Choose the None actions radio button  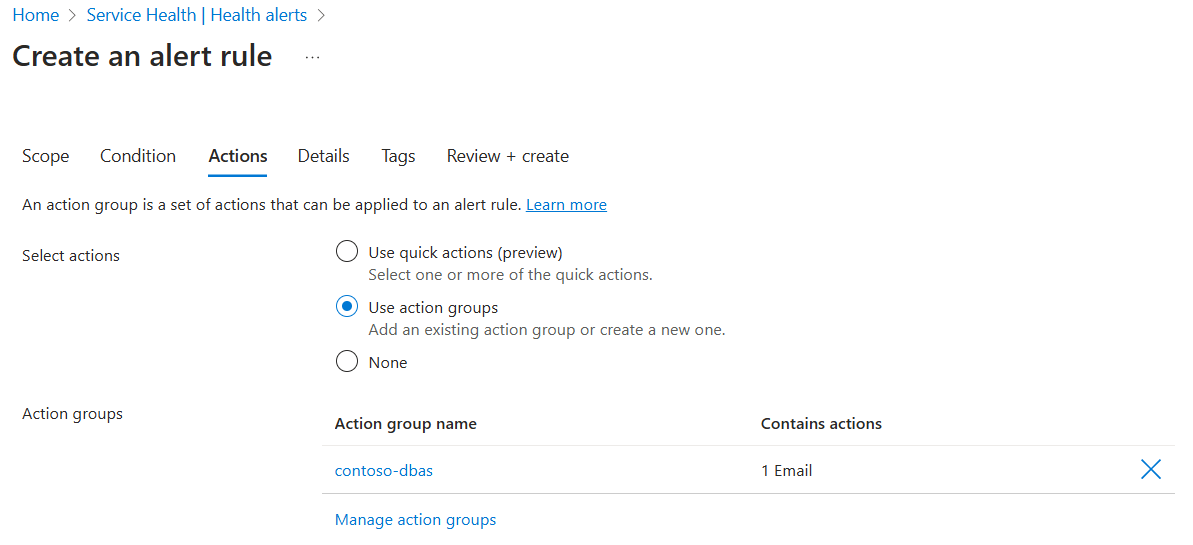[347, 362]
